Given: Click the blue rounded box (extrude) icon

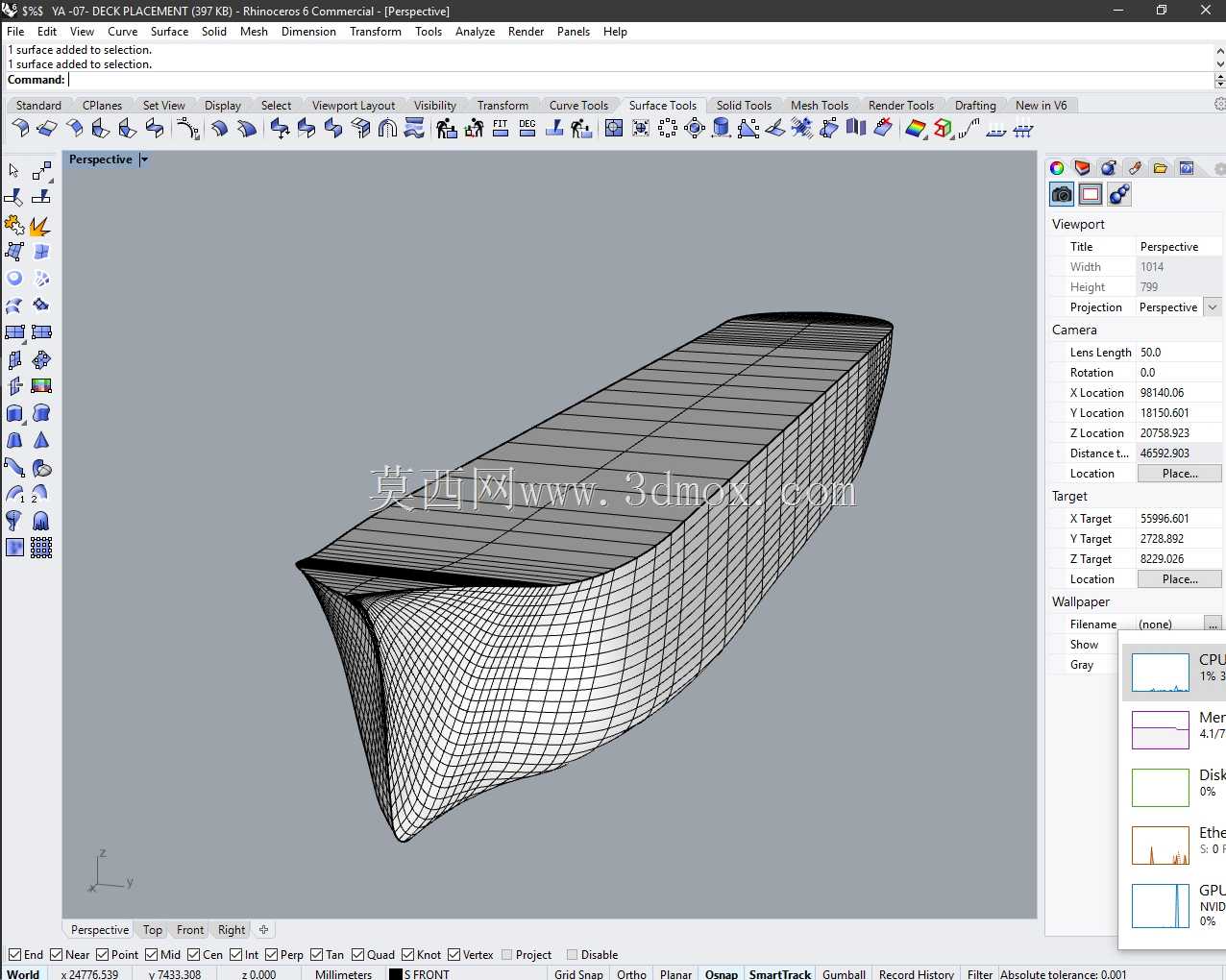Looking at the screenshot, I should (x=14, y=414).
